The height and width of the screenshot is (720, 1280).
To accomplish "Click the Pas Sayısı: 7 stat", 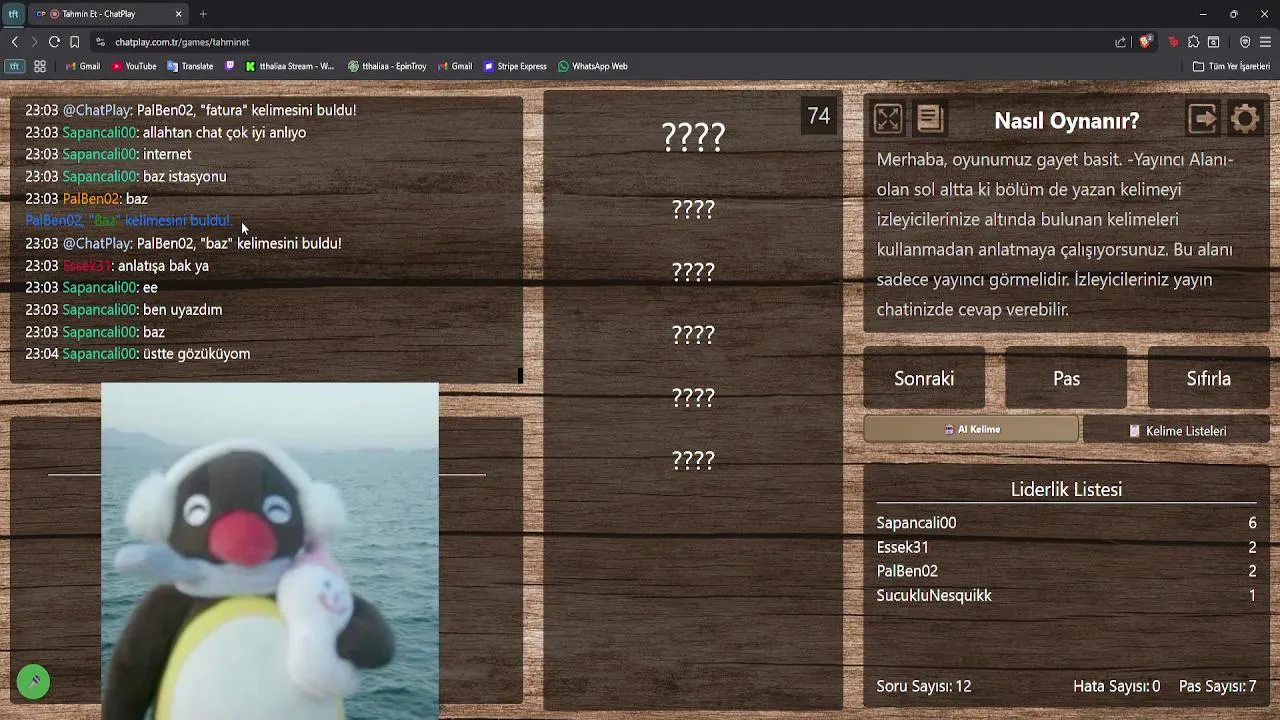I will (x=1217, y=686).
